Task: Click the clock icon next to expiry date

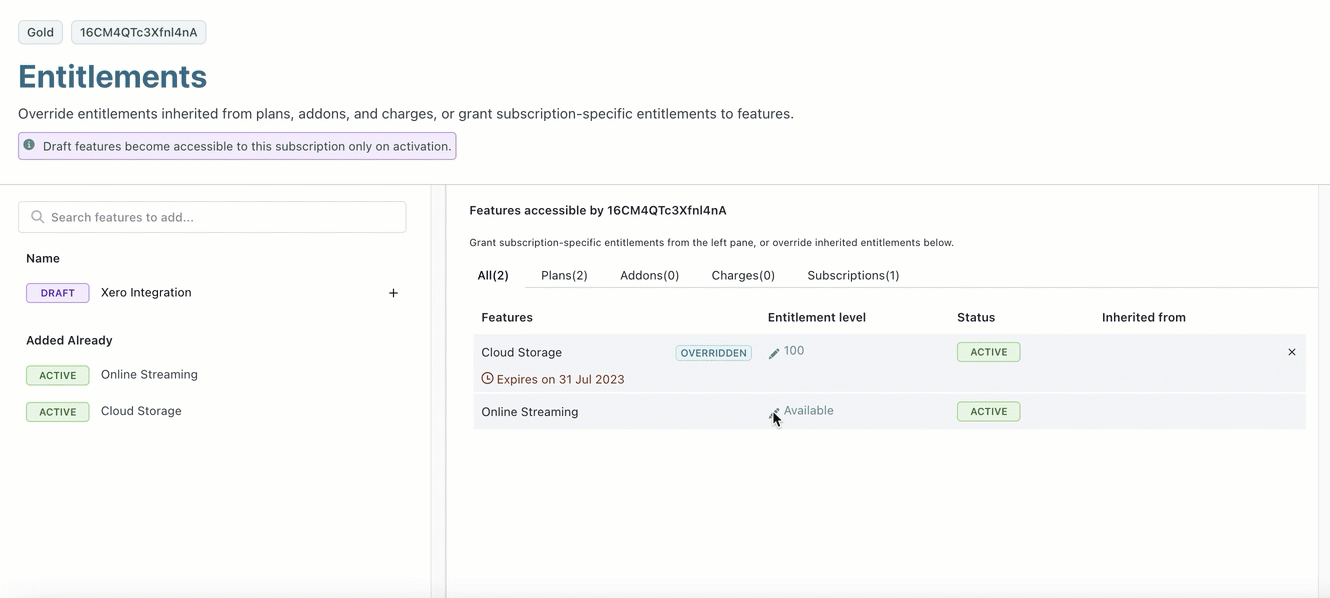Action: click(487, 379)
